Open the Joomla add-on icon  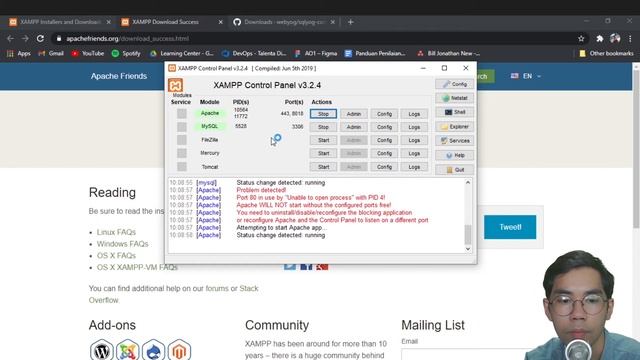(127, 351)
